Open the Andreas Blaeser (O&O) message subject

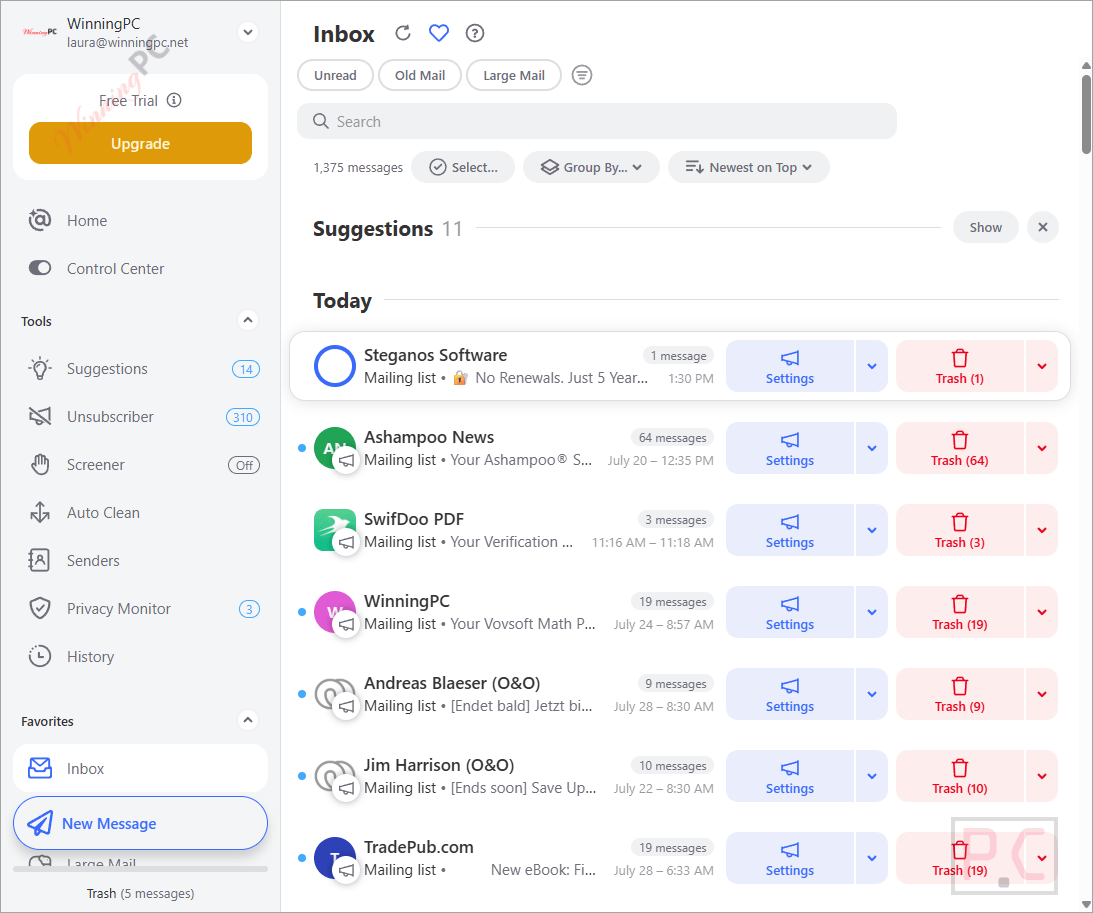(521, 706)
